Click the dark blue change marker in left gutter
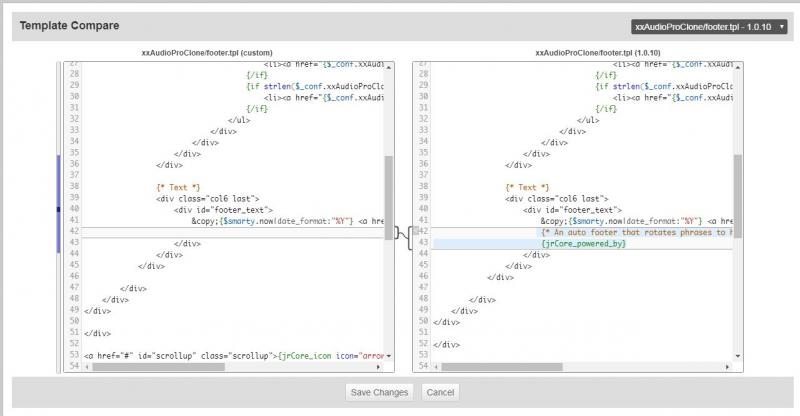The height and width of the screenshot is (416, 800). pos(59,210)
